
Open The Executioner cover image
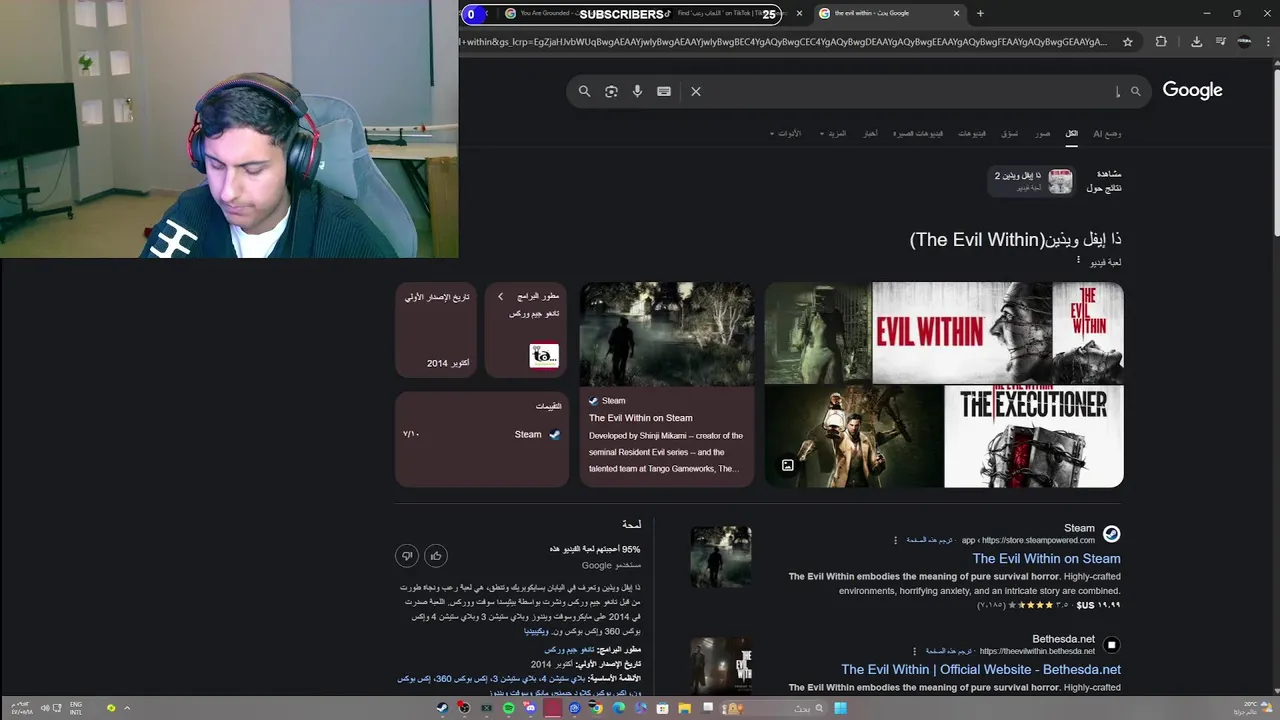[1034, 437]
